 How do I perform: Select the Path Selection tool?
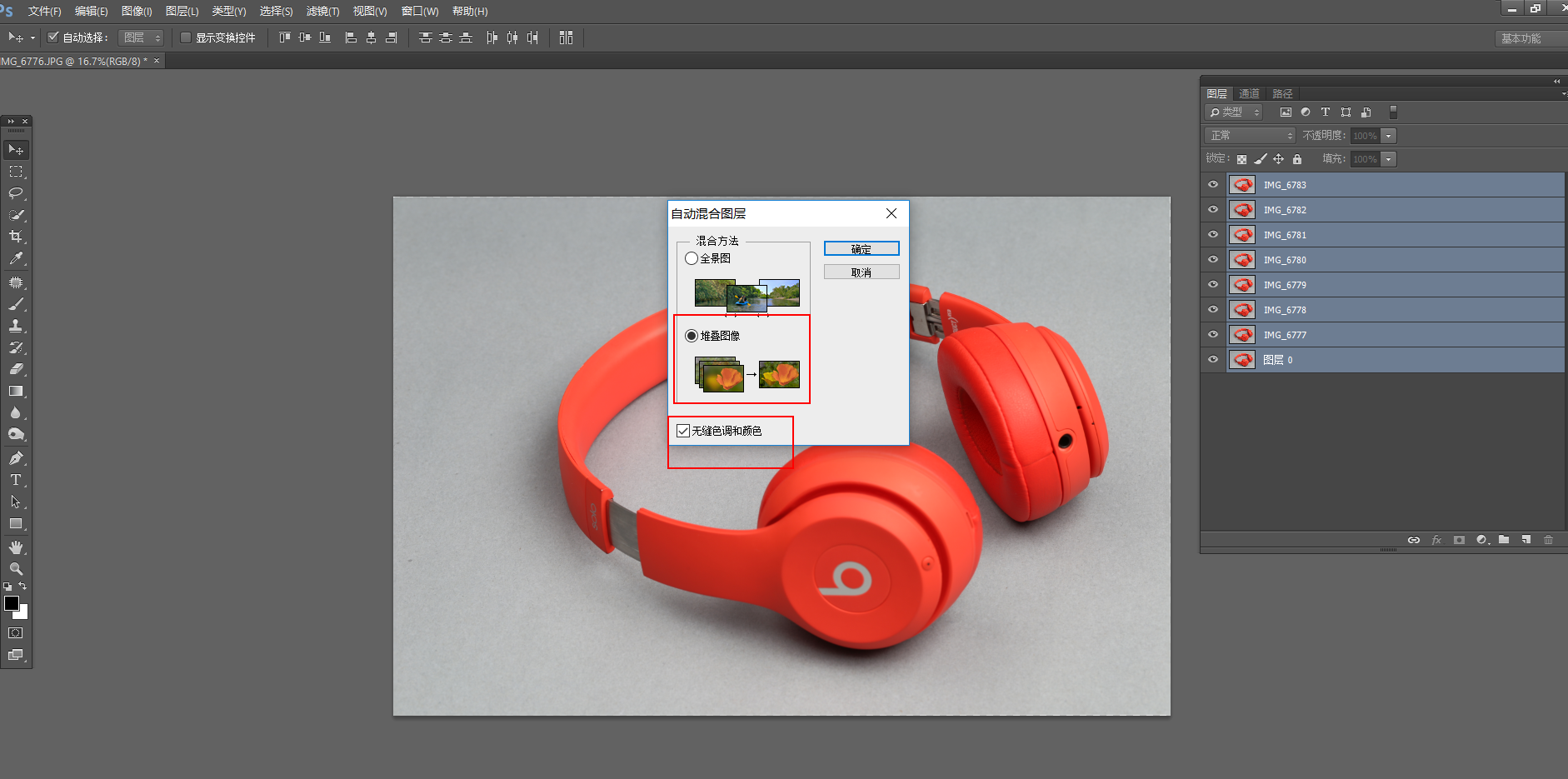point(16,502)
